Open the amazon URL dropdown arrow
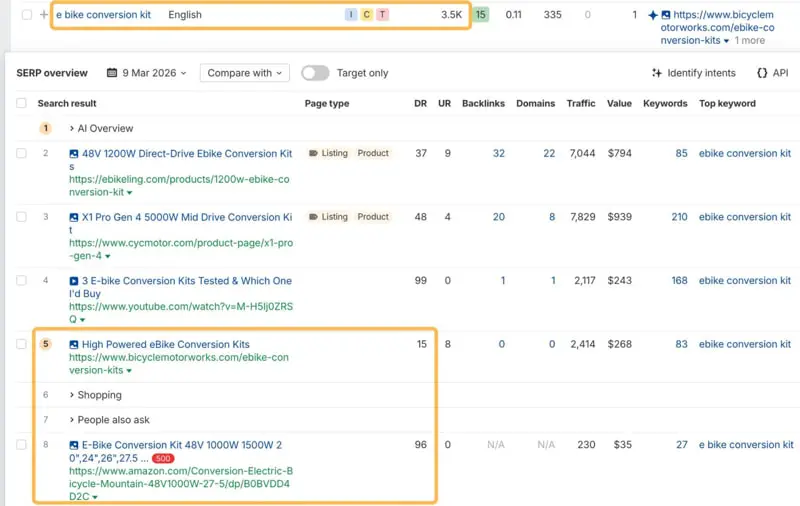 [x=95, y=497]
